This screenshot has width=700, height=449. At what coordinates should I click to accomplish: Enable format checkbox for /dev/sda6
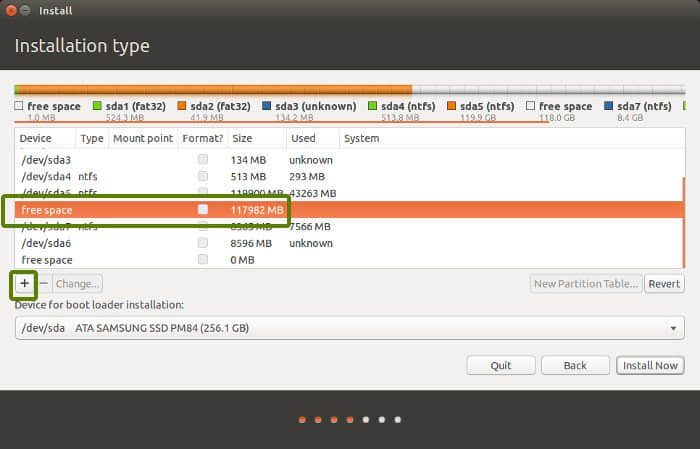point(203,243)
